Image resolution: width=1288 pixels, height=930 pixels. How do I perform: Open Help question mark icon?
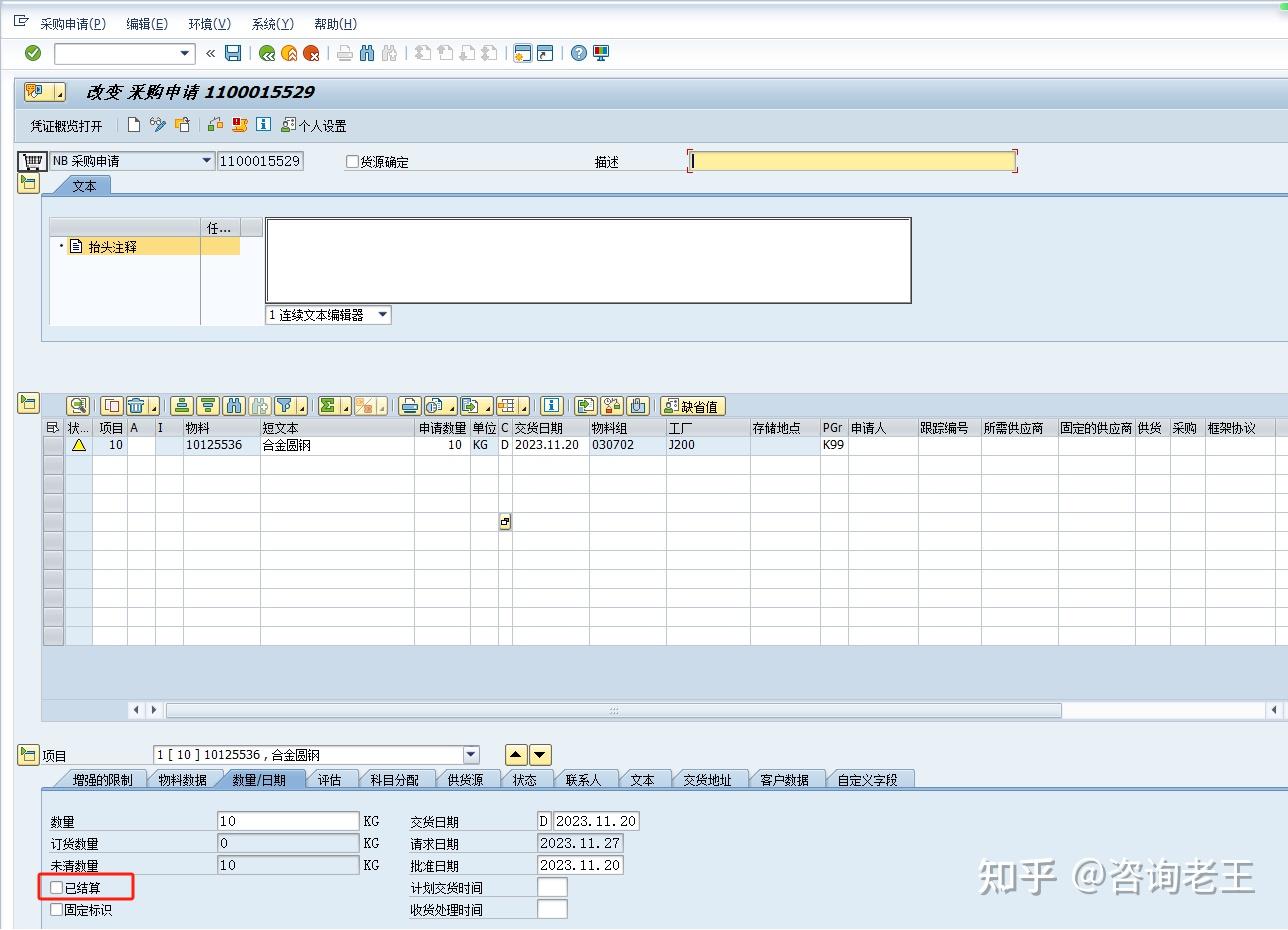(579, 53)
